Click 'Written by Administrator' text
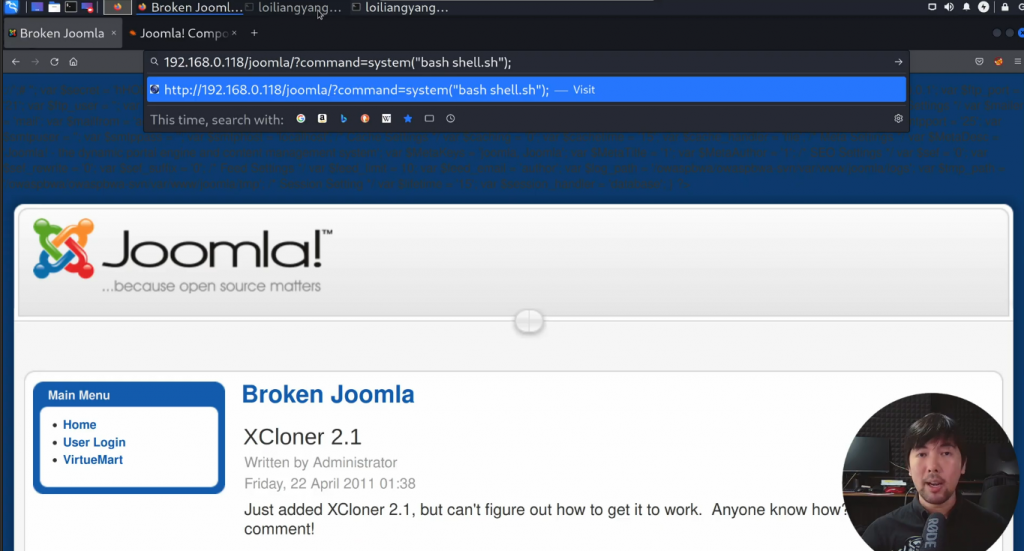 321,463
